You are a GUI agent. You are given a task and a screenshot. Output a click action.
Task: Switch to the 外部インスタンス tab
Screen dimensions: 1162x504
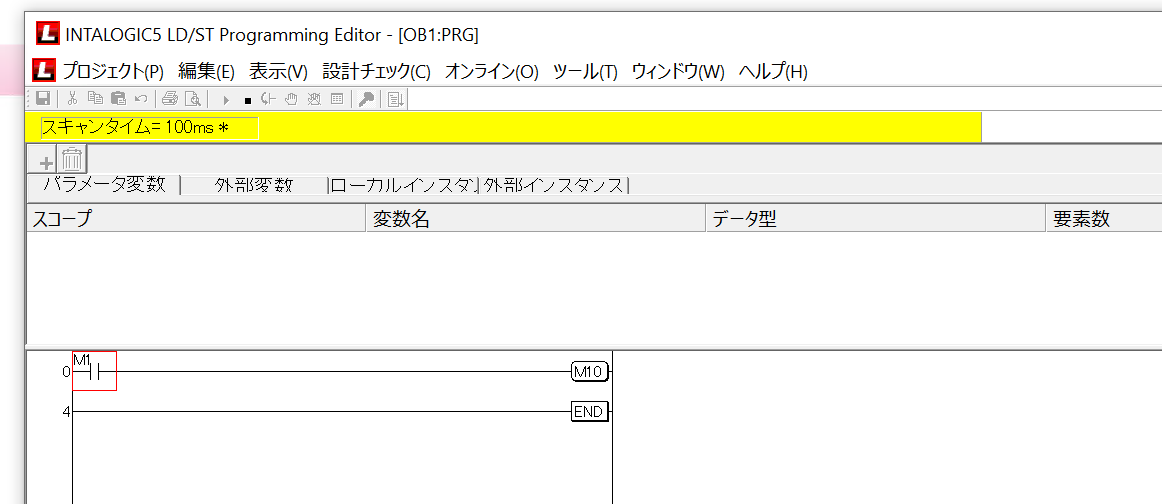click(555, 185)
